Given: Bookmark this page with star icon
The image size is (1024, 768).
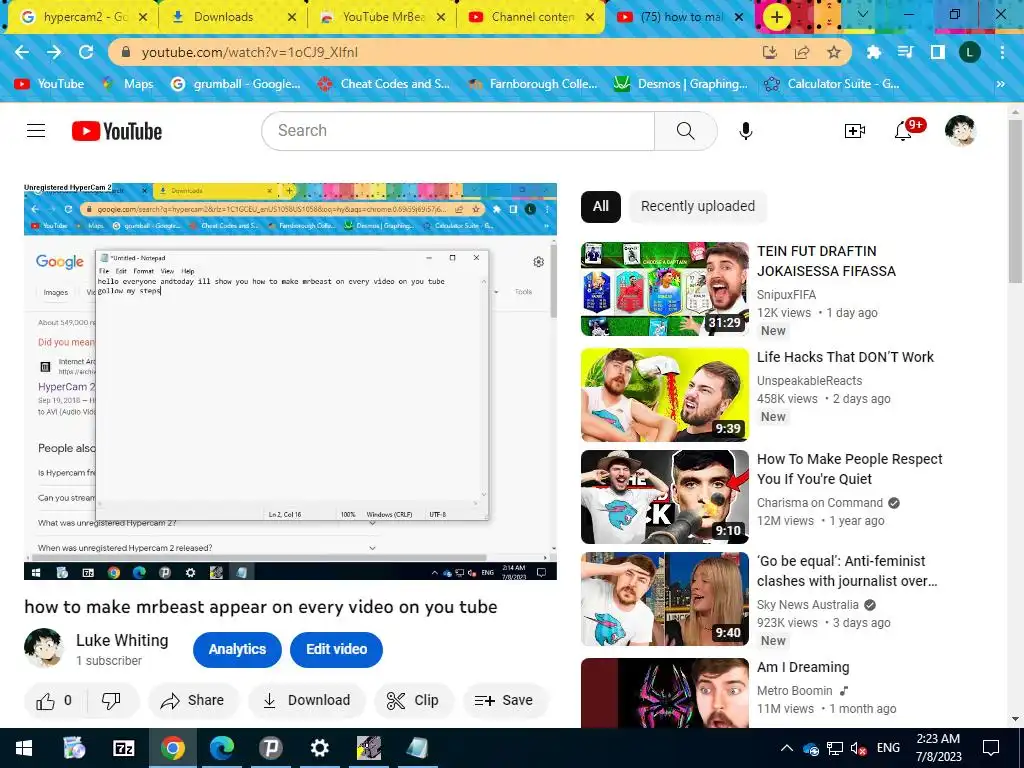Looking at the screenshot, I should [x=833, y=52].
